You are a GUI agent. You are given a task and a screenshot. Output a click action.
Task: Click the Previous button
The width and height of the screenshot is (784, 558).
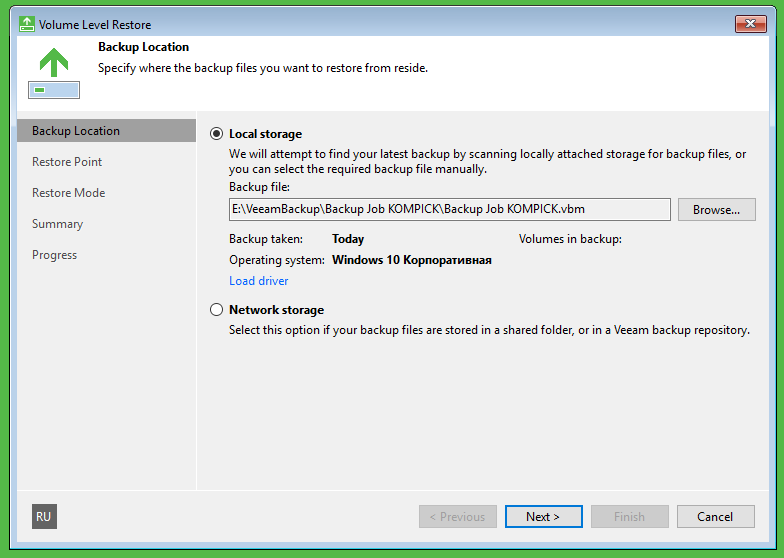[457, 517]
